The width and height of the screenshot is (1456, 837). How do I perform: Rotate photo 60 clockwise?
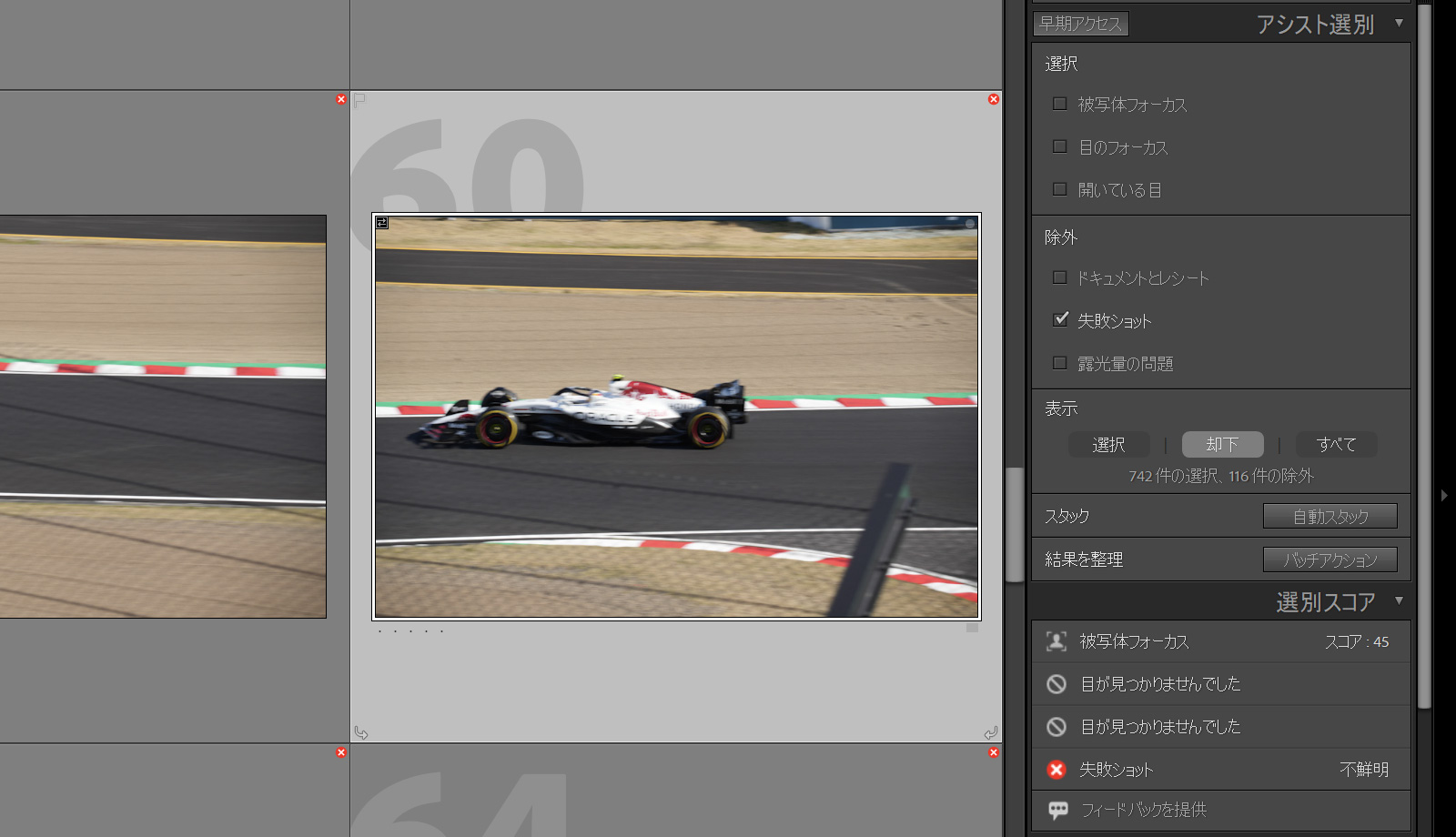pos(990,732)
